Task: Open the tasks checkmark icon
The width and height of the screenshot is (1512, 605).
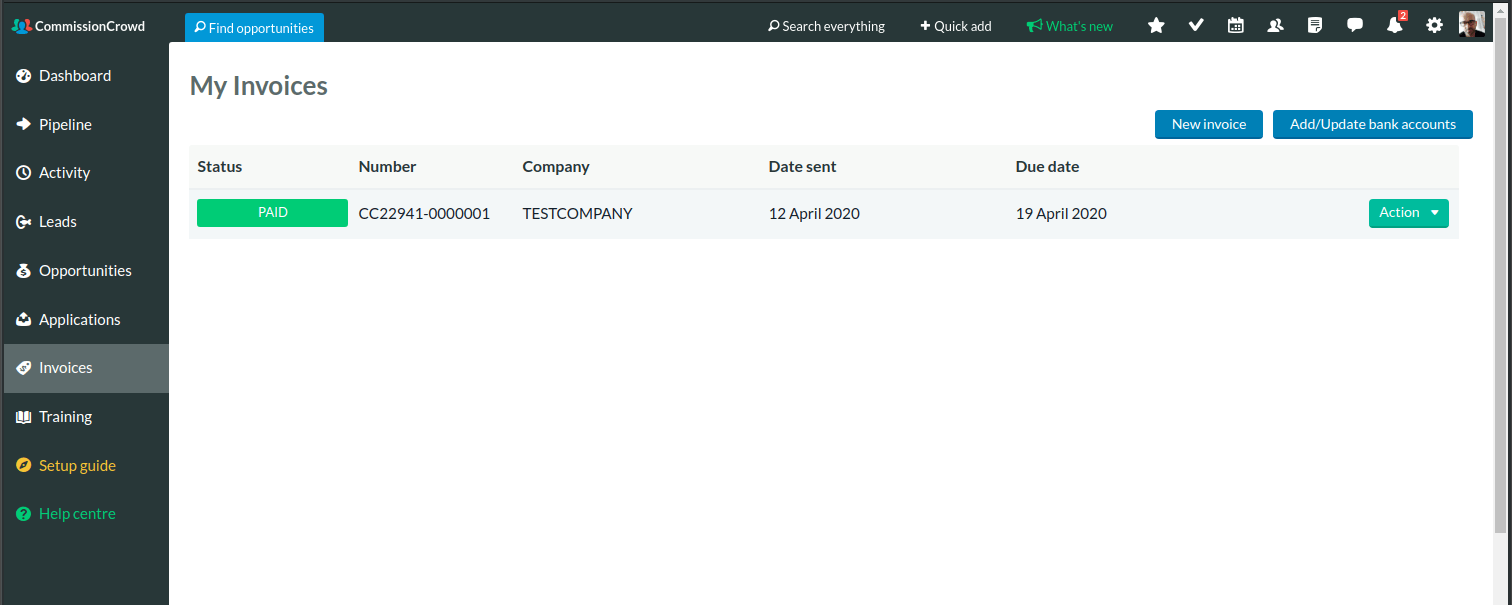Action: click(x=1196, y=26)
